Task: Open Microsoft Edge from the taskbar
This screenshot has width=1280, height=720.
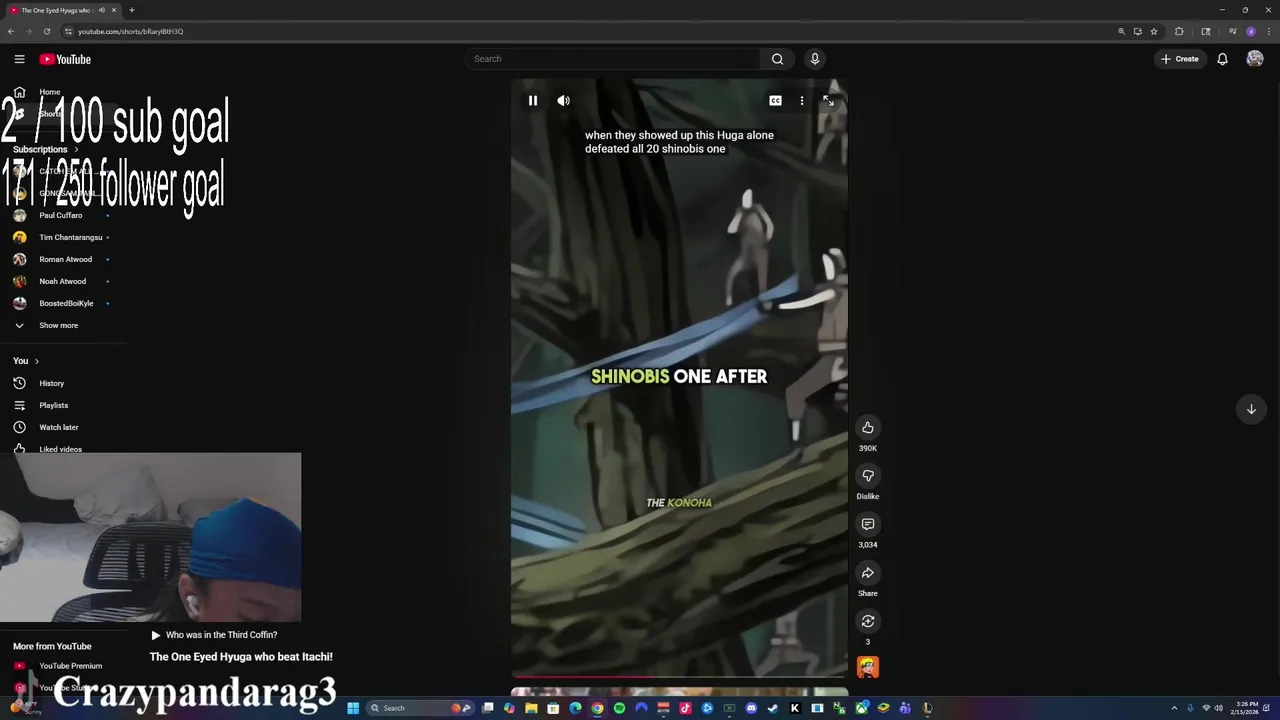Action: (x=575, y=708)
